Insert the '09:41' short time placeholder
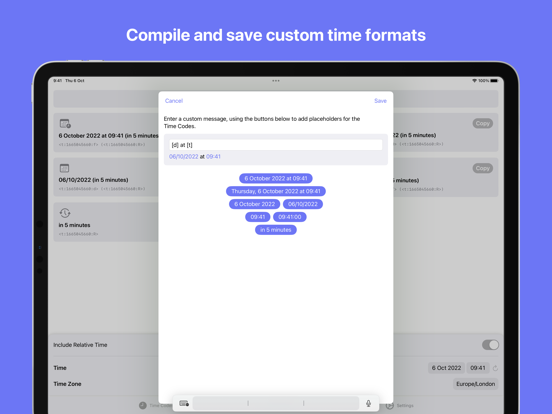 pyautogui.click(x=258, y=217)
